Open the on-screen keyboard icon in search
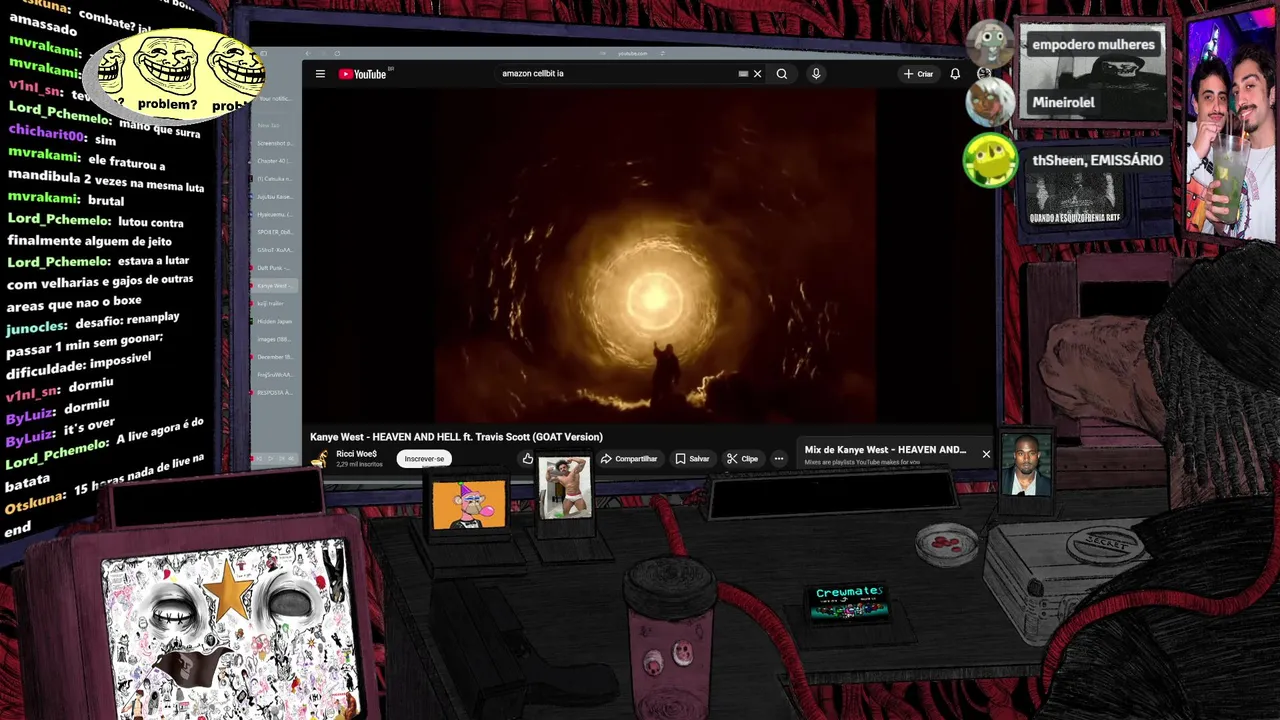This screenshot has width=1280, height=720. click(x=743, y=74)
